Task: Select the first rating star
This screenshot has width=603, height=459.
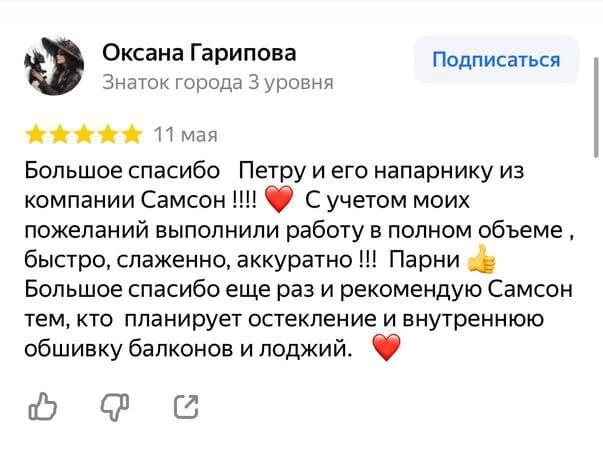Action: pyautogui.click(x=36, y=135)
